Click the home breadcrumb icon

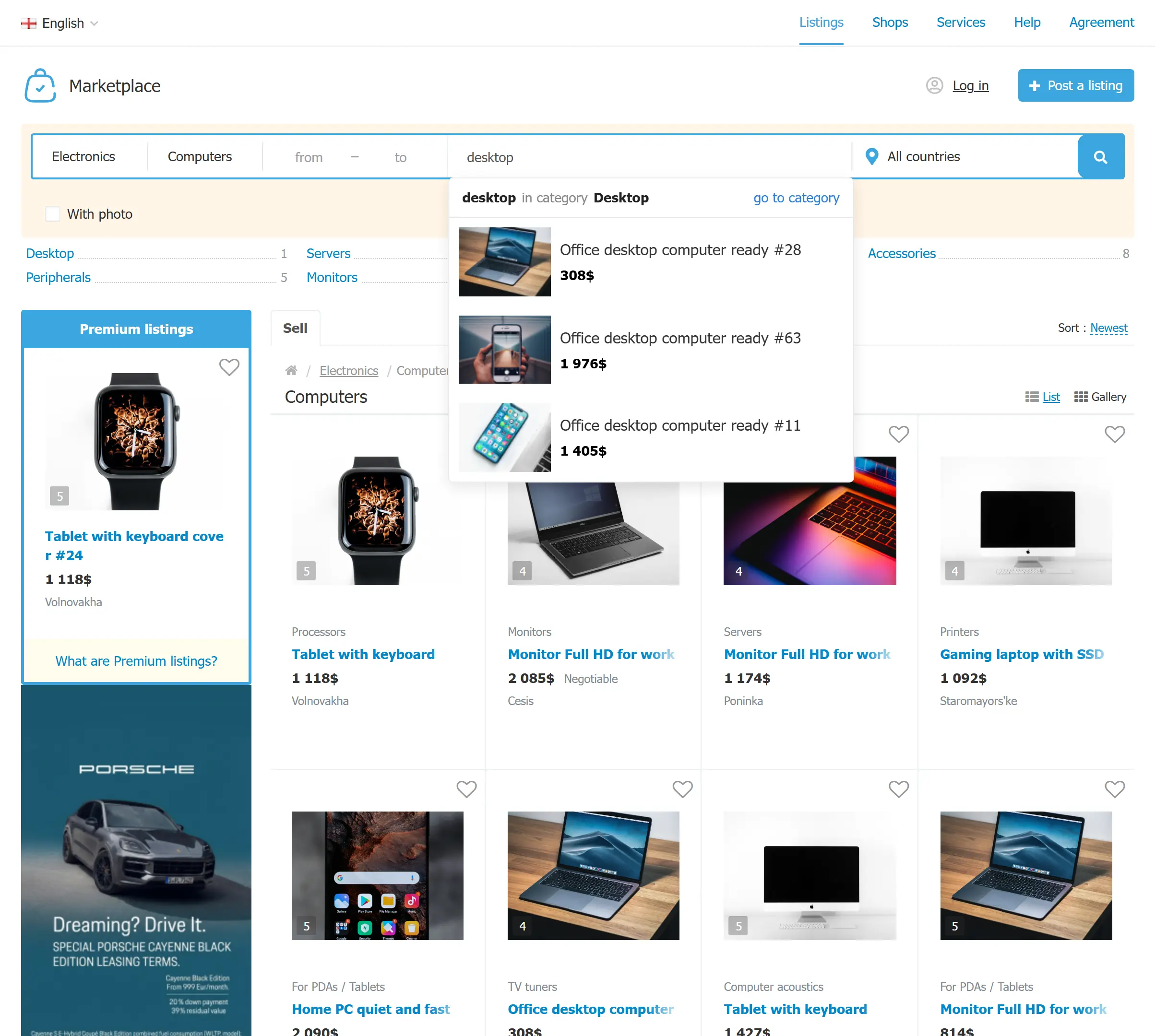pos(291,371)
